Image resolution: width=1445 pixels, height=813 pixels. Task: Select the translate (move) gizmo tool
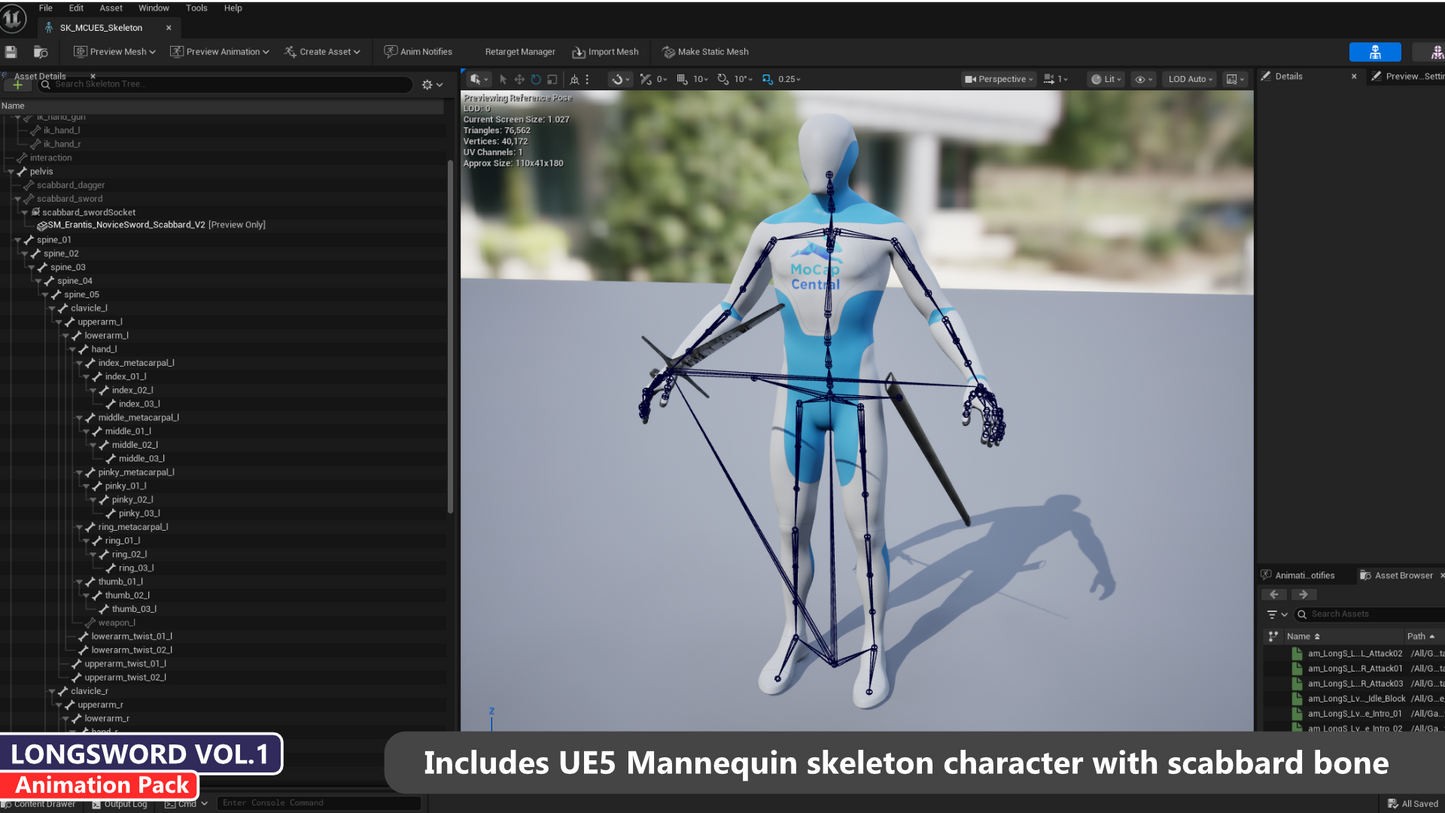(519, 79)
